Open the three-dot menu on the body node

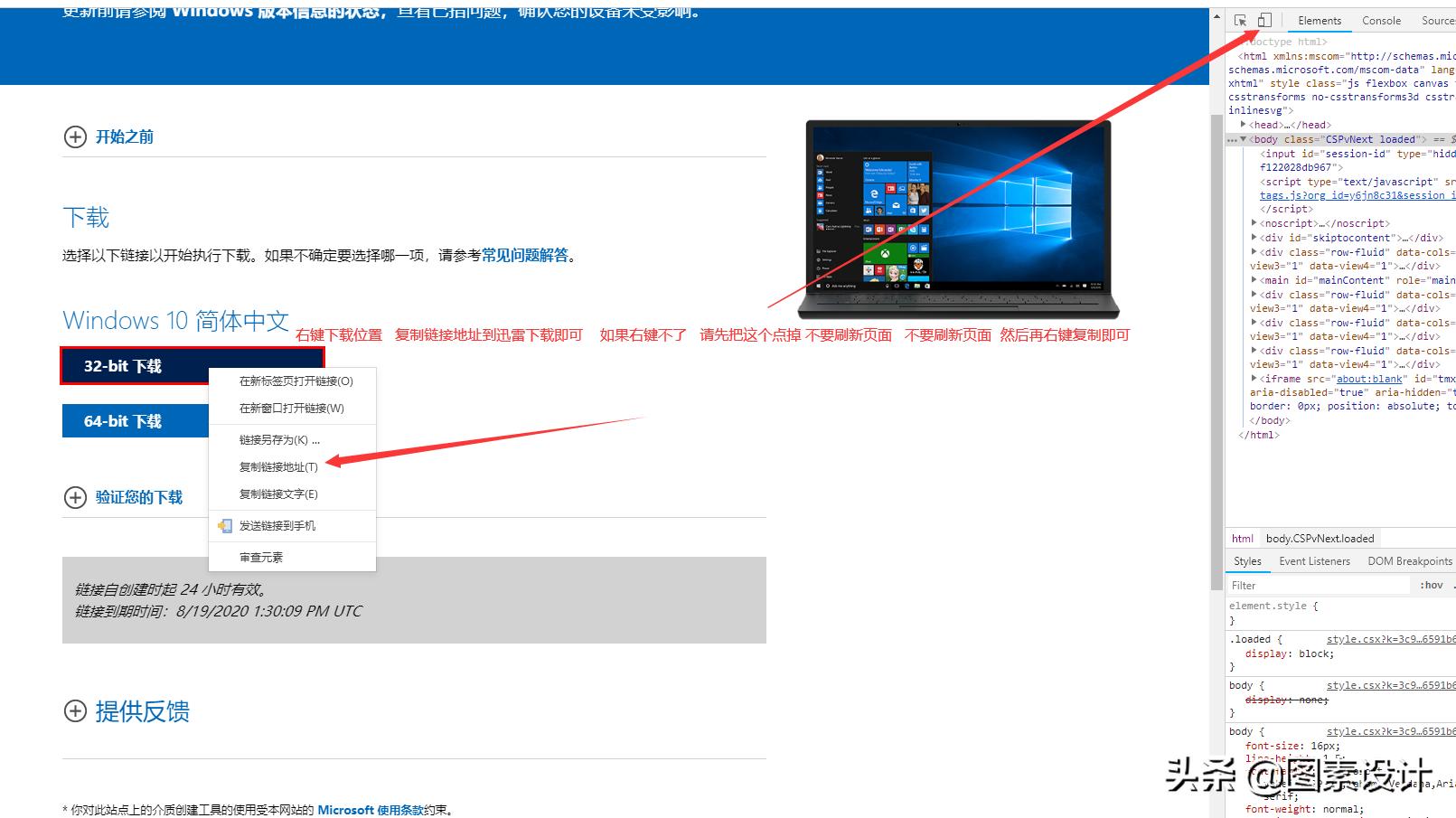1232,140
